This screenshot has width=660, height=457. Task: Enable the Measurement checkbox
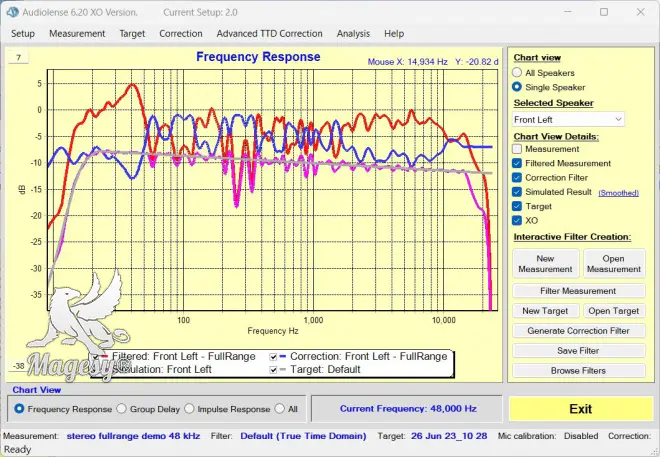(517, 149)
